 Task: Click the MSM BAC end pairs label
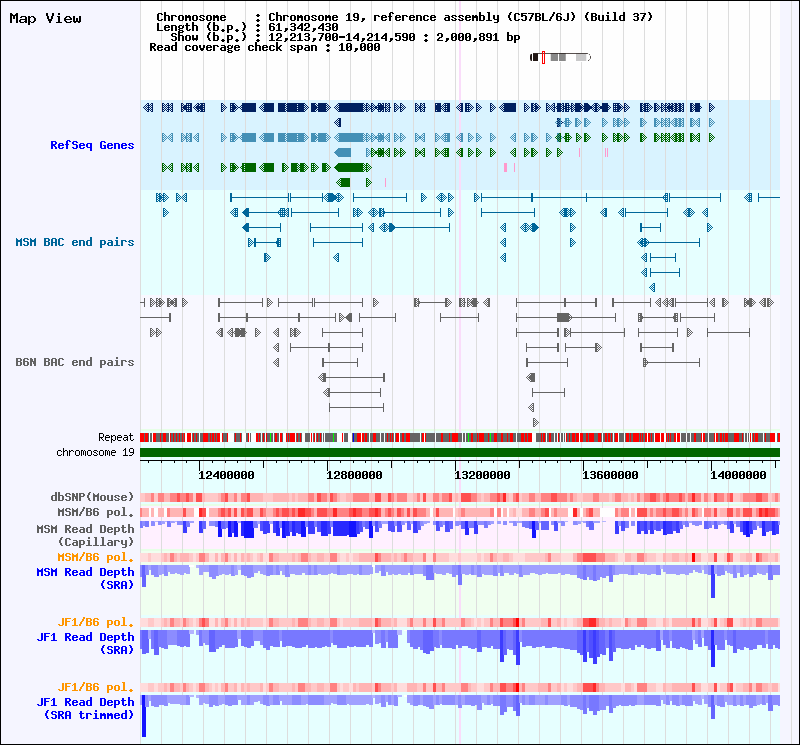[x=74, y=242]
